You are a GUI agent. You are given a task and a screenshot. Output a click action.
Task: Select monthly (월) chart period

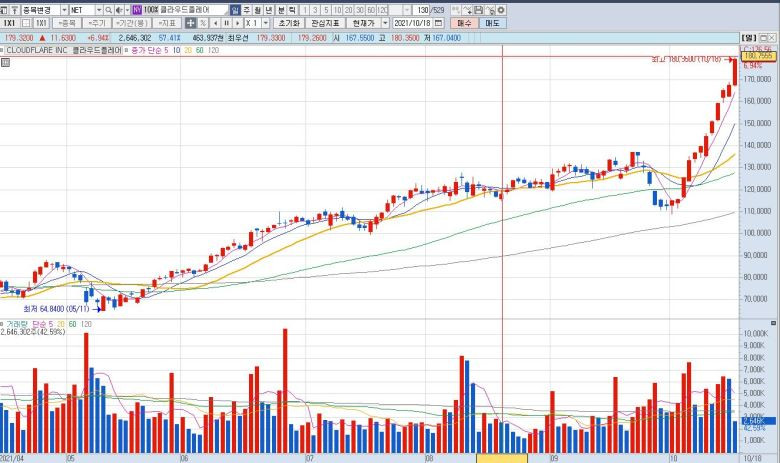(258, 10)
